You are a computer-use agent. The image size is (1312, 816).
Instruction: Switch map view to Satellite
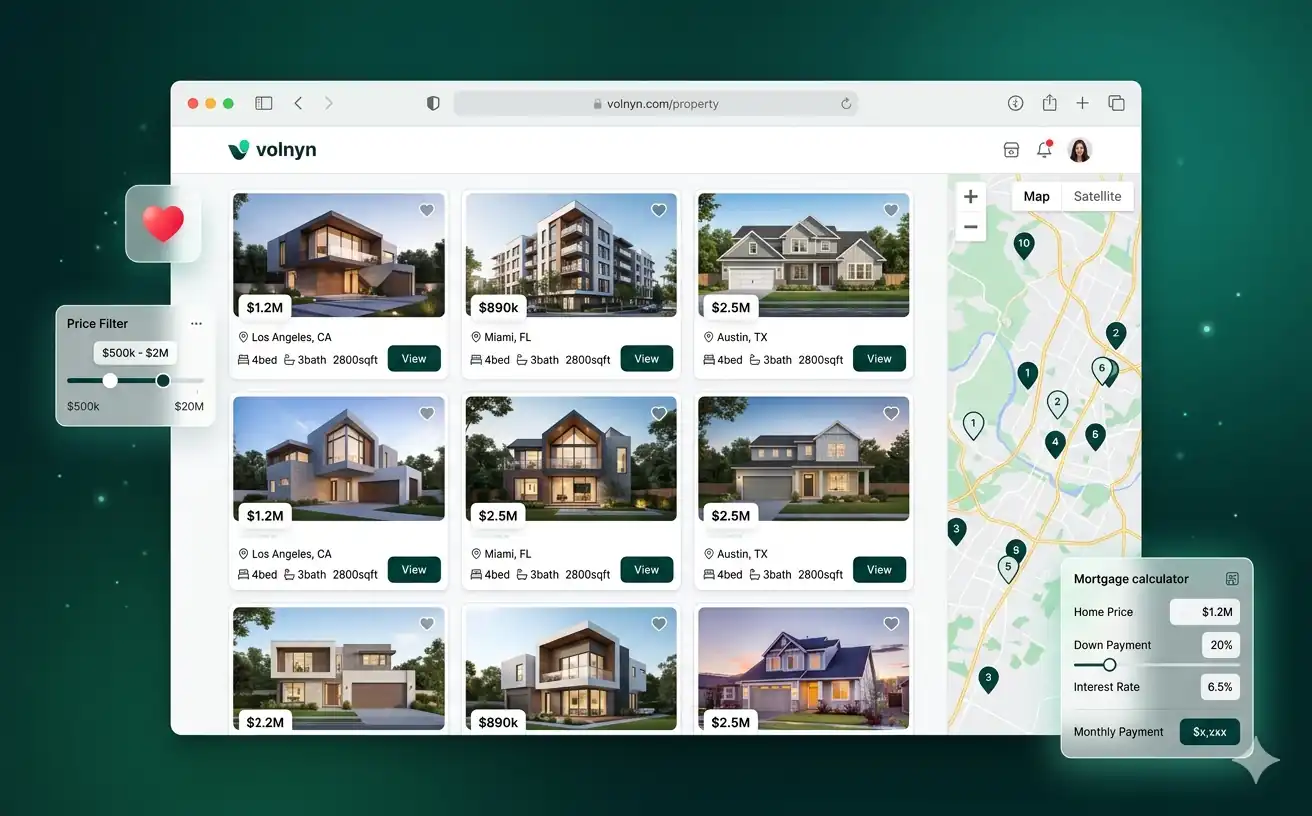1097,196
